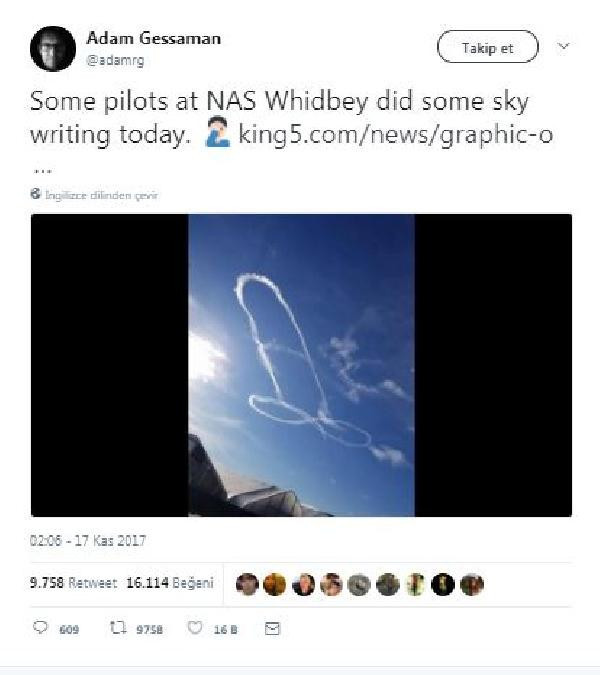This screenshot has height=675, width=600.
Task: Click the reply speech bubble icon
Action: pos(40,628)
